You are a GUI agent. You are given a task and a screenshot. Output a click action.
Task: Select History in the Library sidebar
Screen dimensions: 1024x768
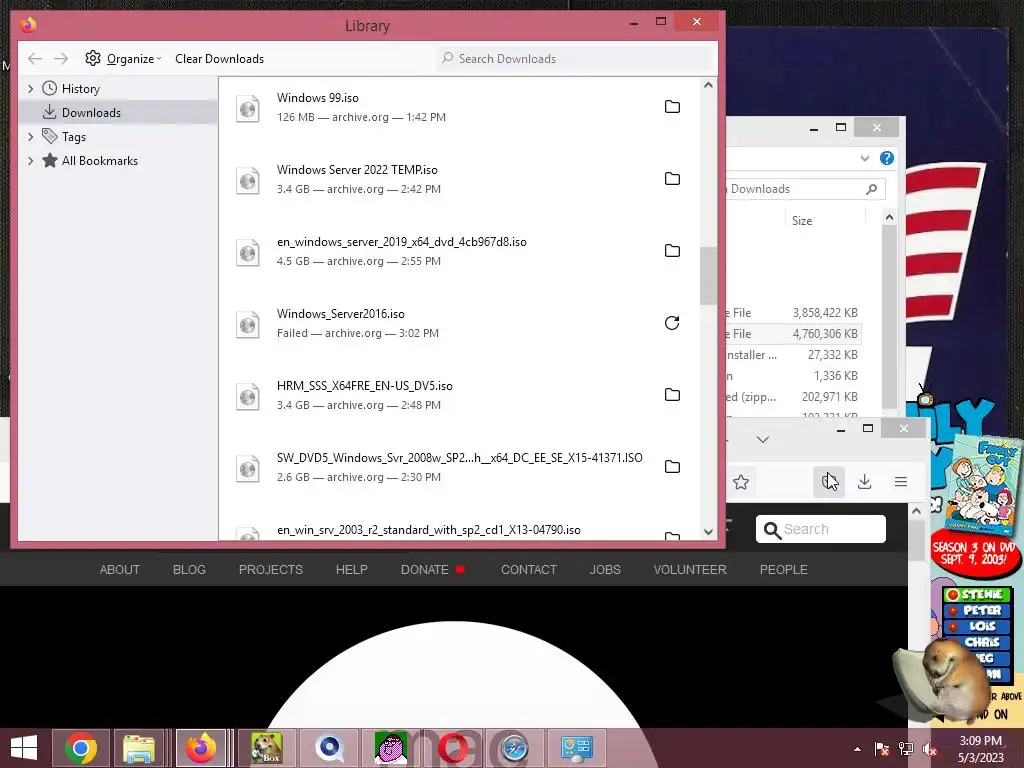coord(80,88)
